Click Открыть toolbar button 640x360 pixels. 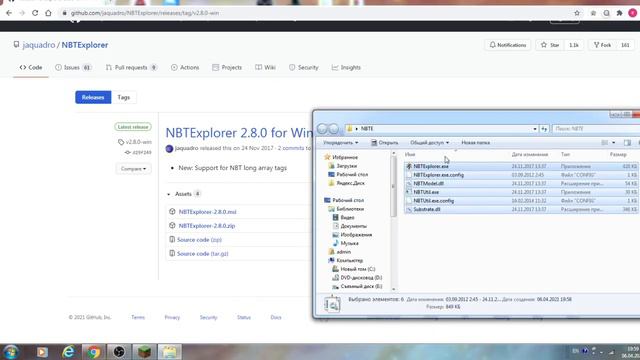pos(384,143)
